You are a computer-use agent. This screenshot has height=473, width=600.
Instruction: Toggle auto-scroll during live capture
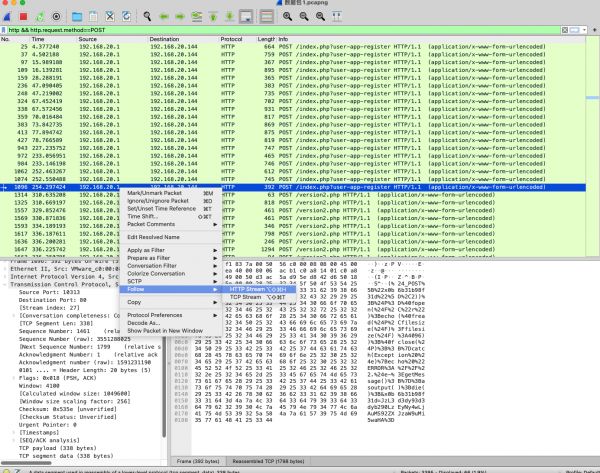(x=246, y=16)
